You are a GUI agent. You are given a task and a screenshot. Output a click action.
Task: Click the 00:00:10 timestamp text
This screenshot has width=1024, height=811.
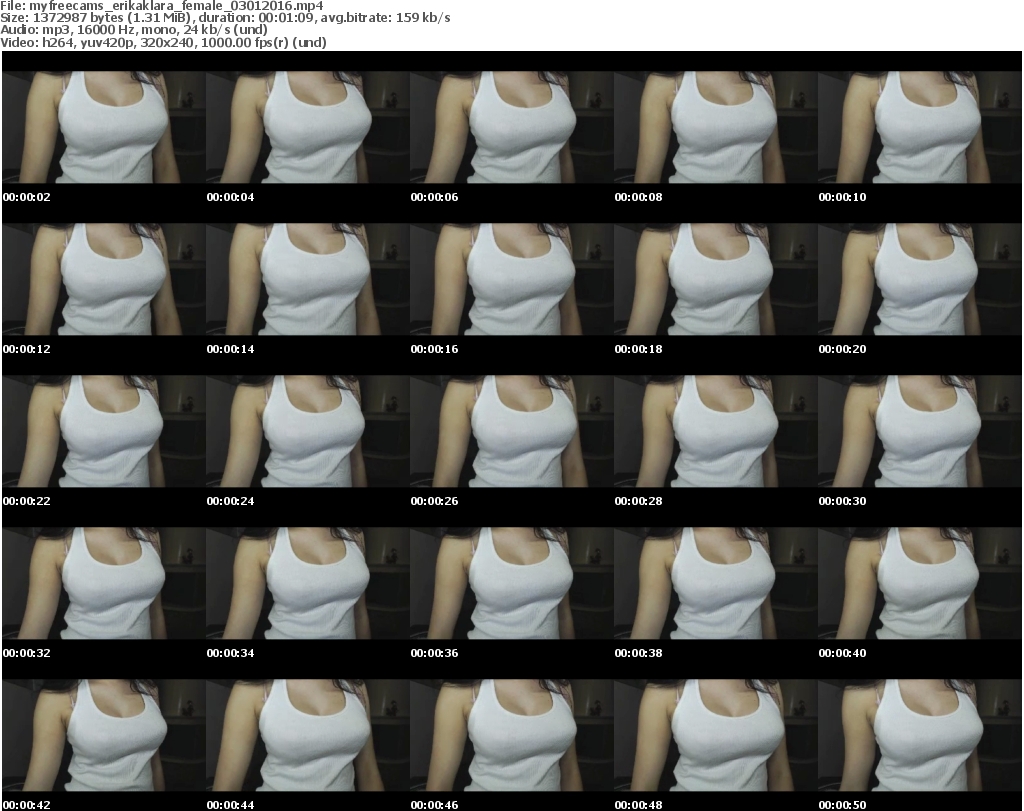tap(842, 197)
